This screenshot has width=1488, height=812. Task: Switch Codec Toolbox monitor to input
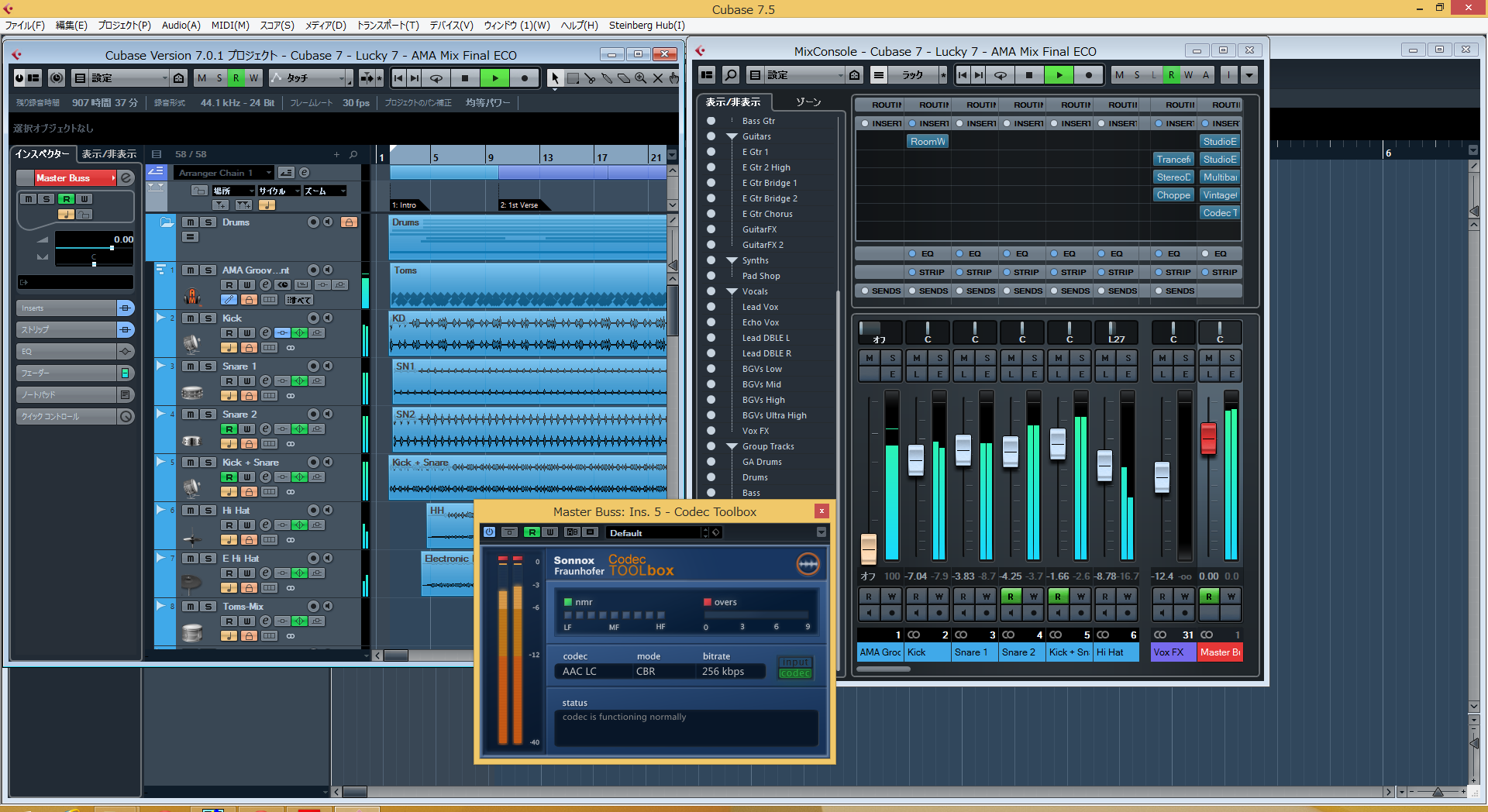(795, 662)
